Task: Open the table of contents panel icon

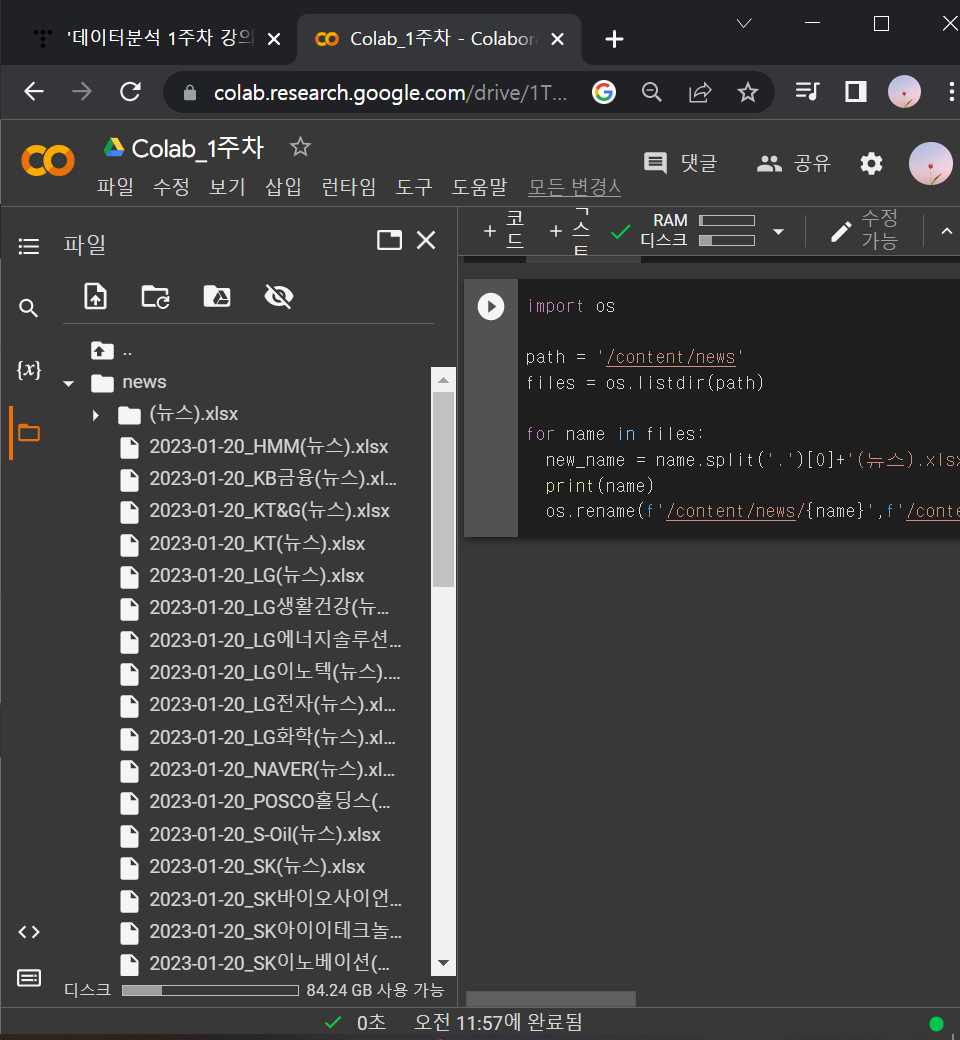Action: click(29, 246)
